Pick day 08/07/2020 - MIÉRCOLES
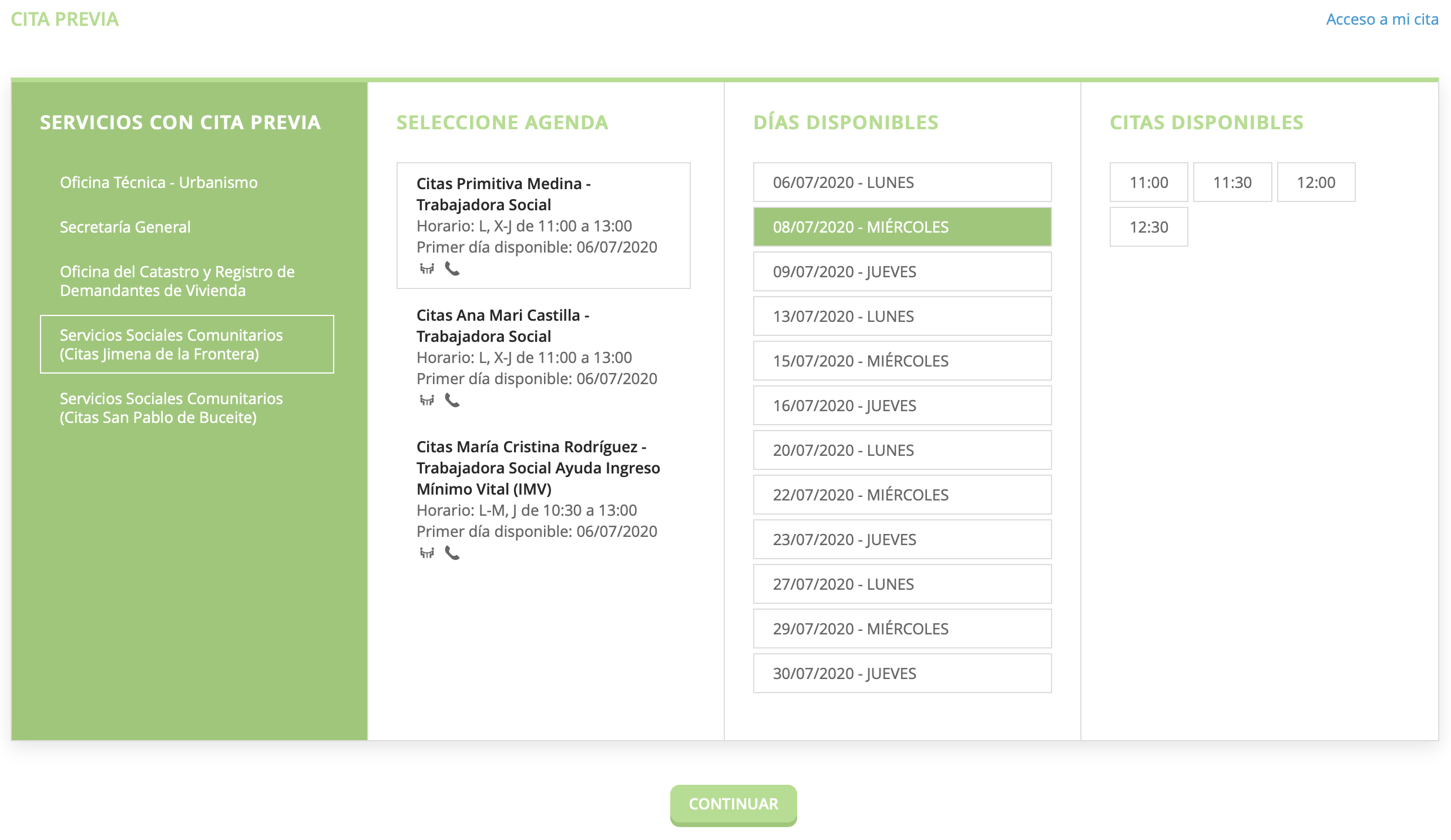 (x=902, y=227)
